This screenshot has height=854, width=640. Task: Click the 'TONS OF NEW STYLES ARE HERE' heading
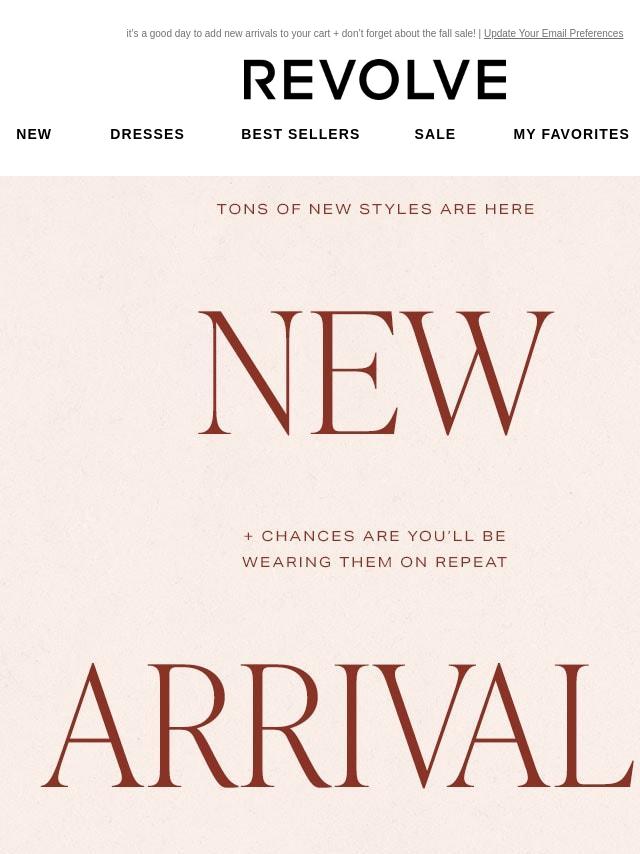376,209
